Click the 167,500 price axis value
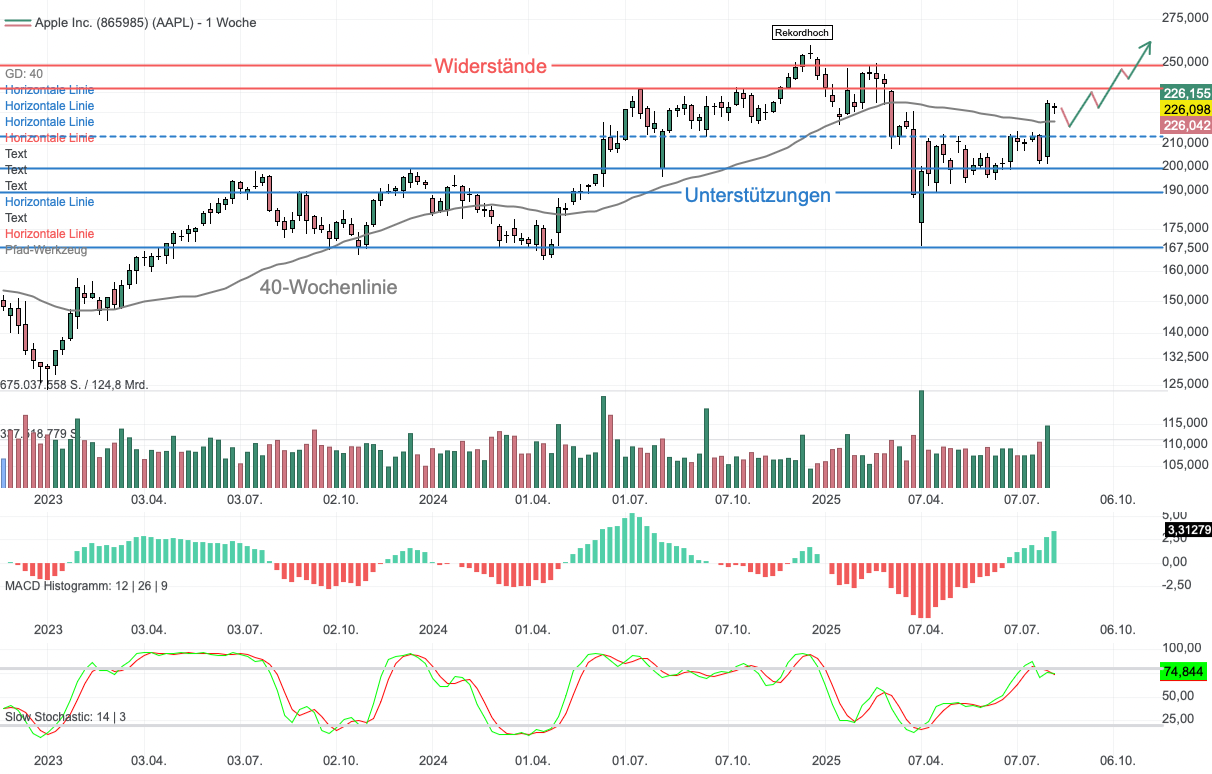This screenshot has width=1212, height=774. point(1185,248)
